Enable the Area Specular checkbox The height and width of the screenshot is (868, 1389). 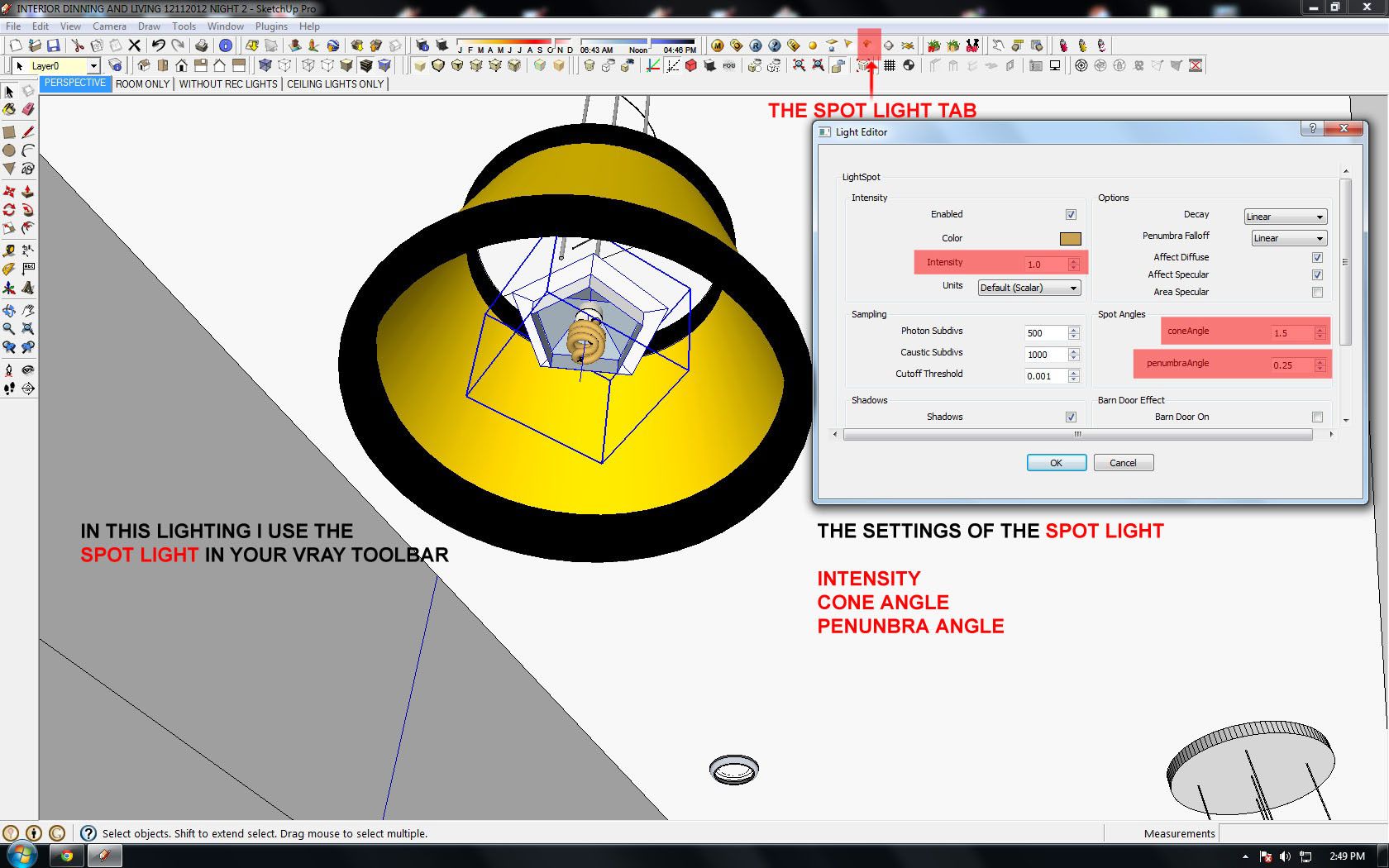coord(1317,292)
